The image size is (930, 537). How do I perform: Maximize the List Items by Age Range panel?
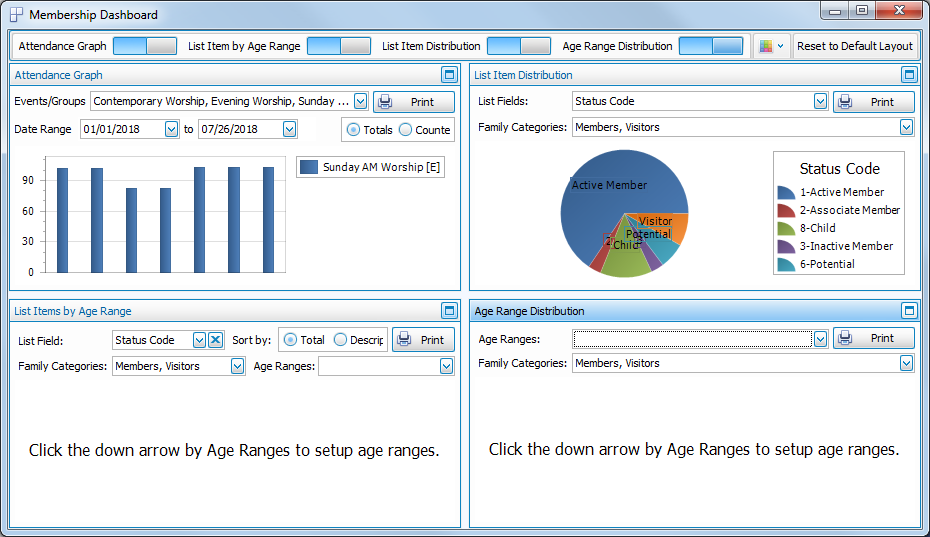pyautogui.click(x=449, y=311)
